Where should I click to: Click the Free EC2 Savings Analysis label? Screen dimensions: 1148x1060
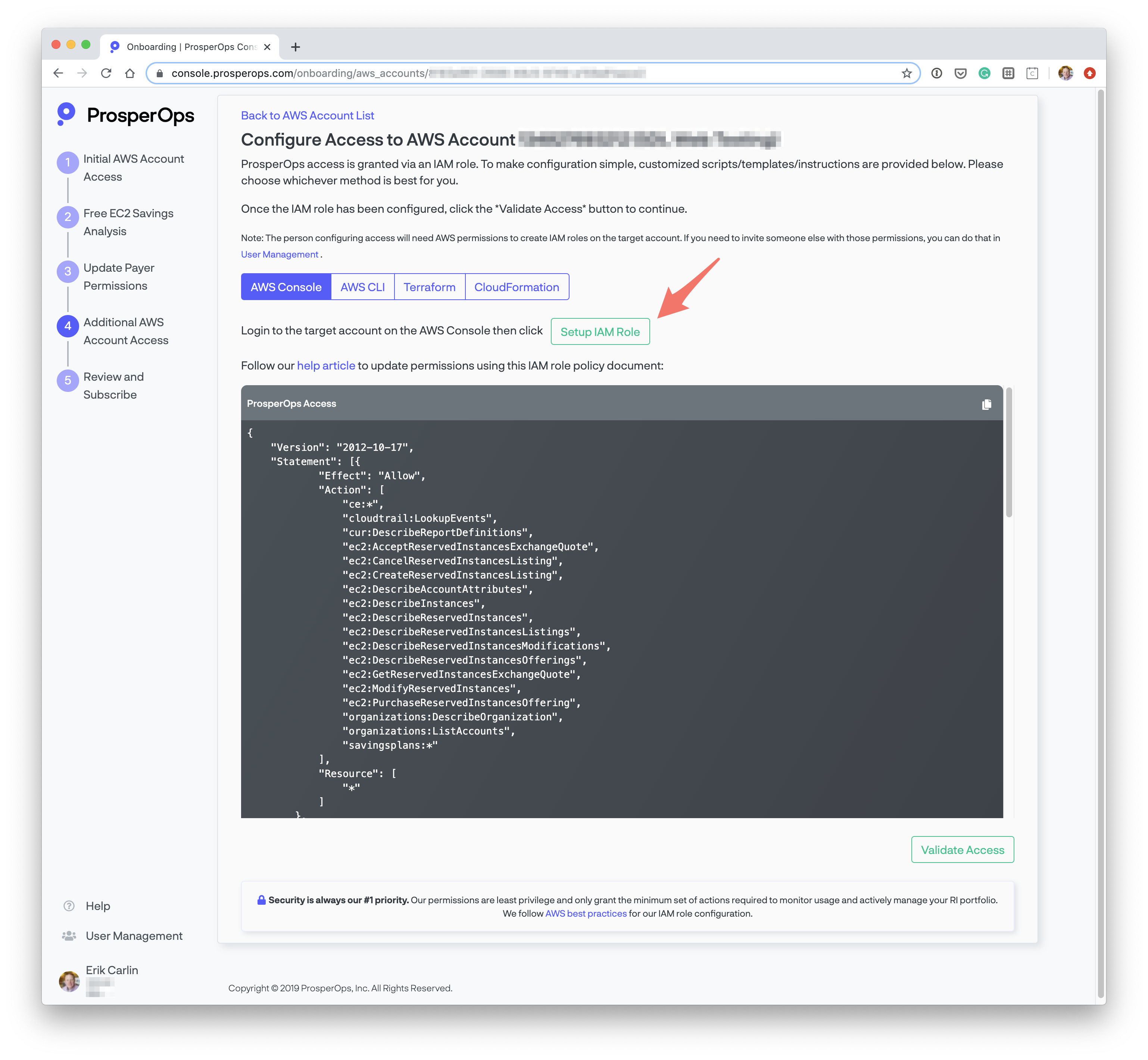click(128, 222)
